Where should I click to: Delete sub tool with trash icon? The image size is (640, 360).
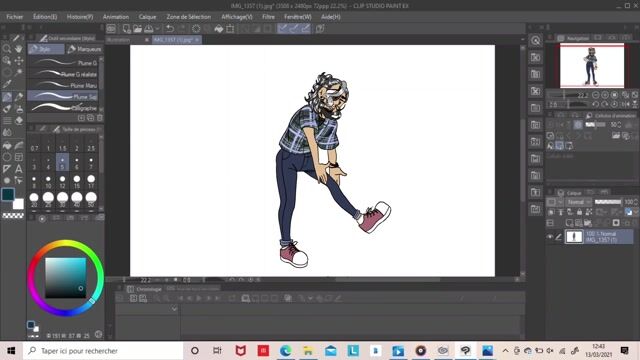[100, 118]
